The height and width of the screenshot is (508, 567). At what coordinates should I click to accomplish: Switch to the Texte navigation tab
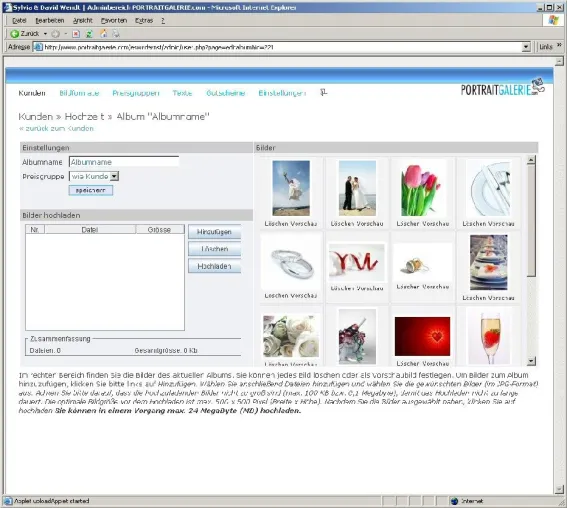182,93
